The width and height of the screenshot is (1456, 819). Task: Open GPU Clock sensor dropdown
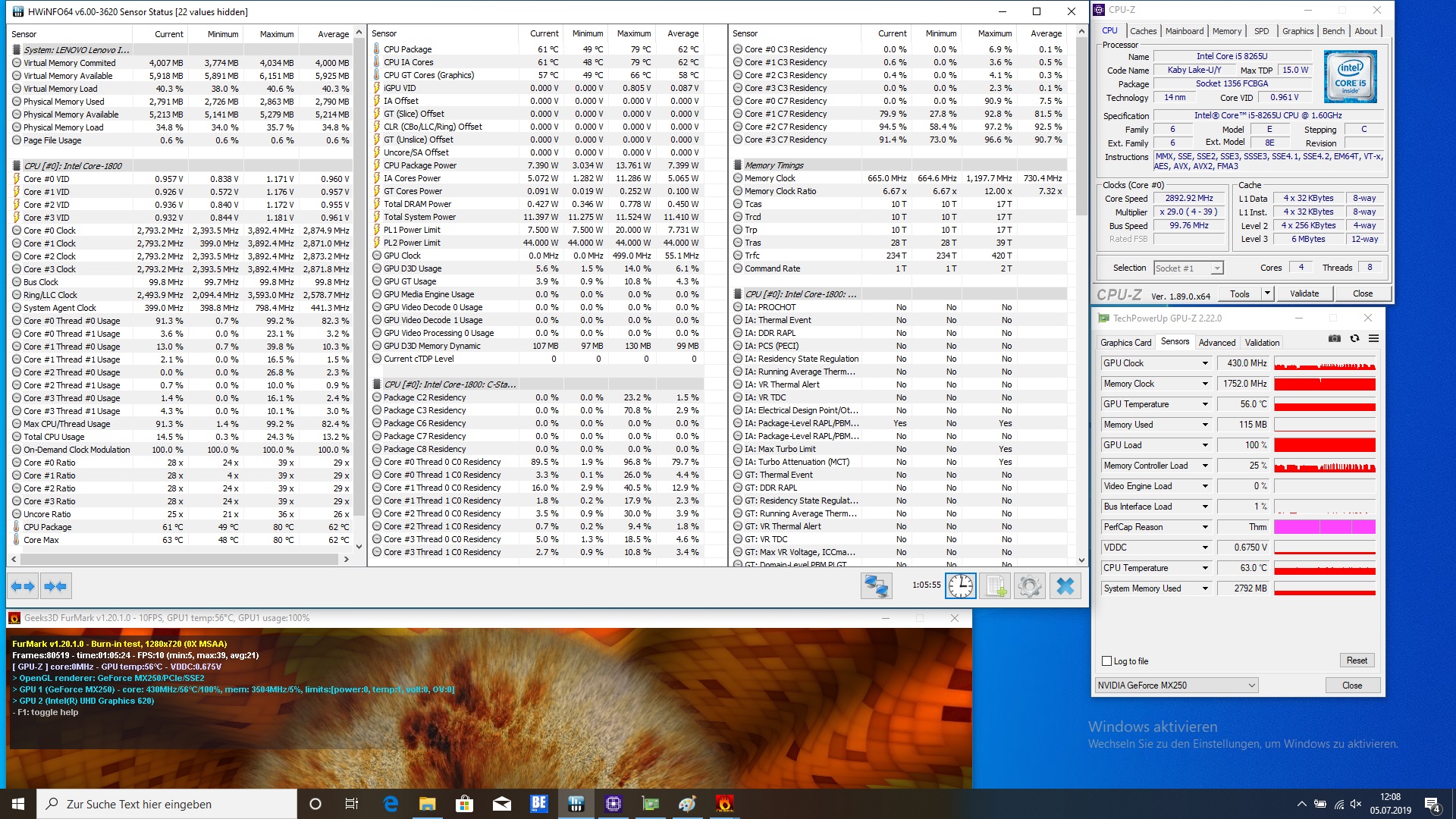tap(1205, 363)
